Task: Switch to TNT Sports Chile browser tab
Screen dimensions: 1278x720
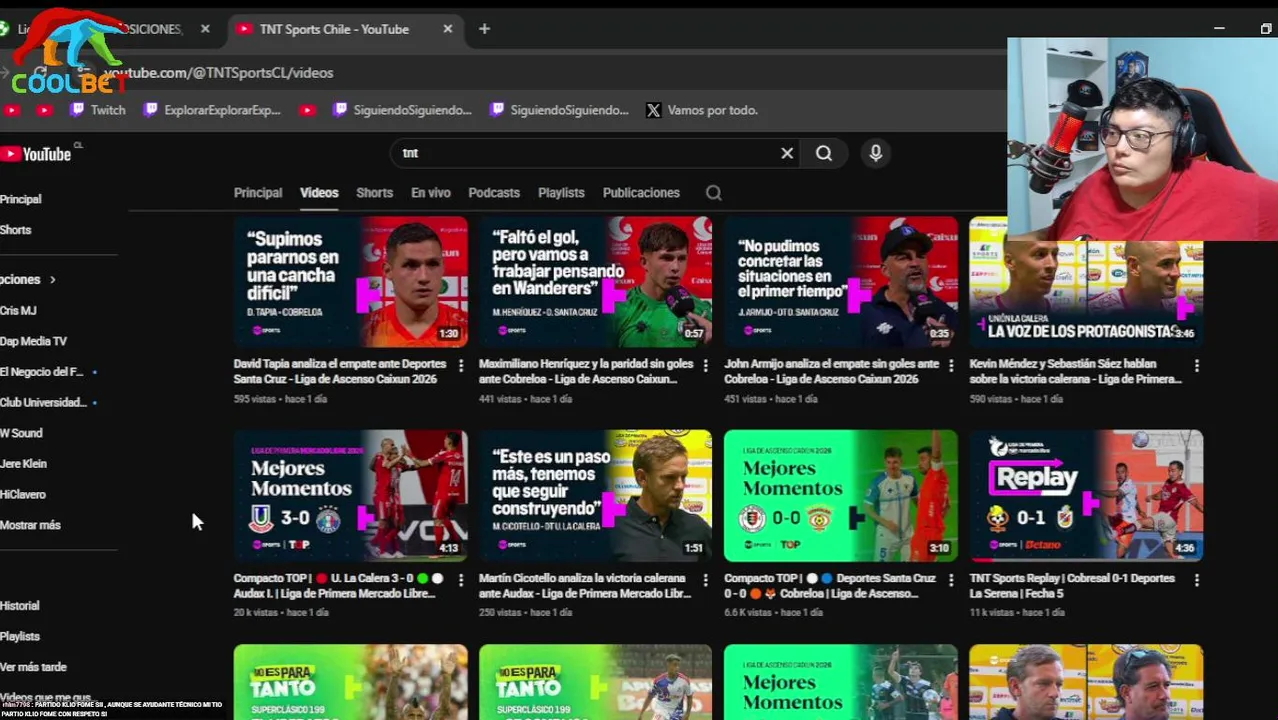Action: [343, 29]
